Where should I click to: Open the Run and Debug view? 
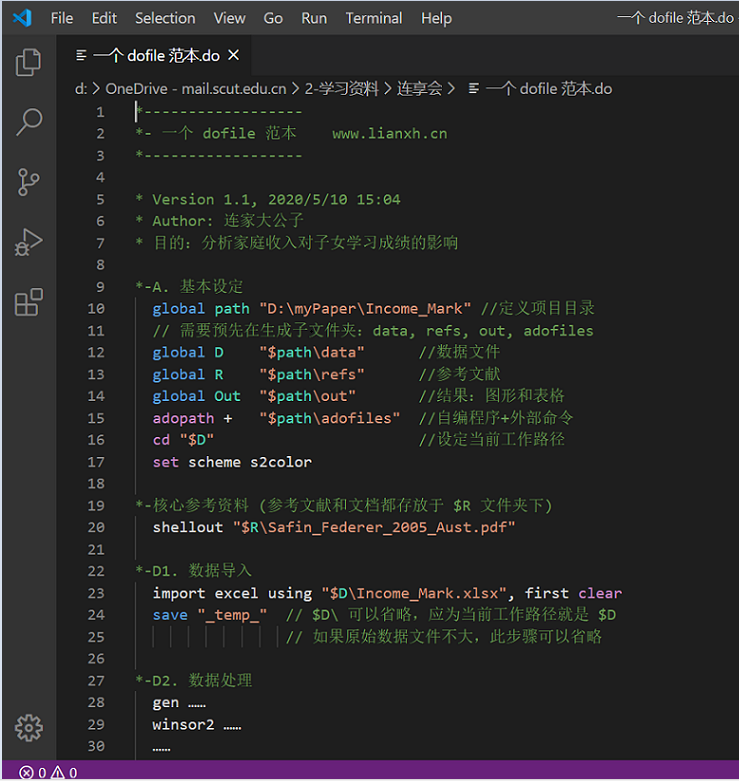(x=28, y=243)
